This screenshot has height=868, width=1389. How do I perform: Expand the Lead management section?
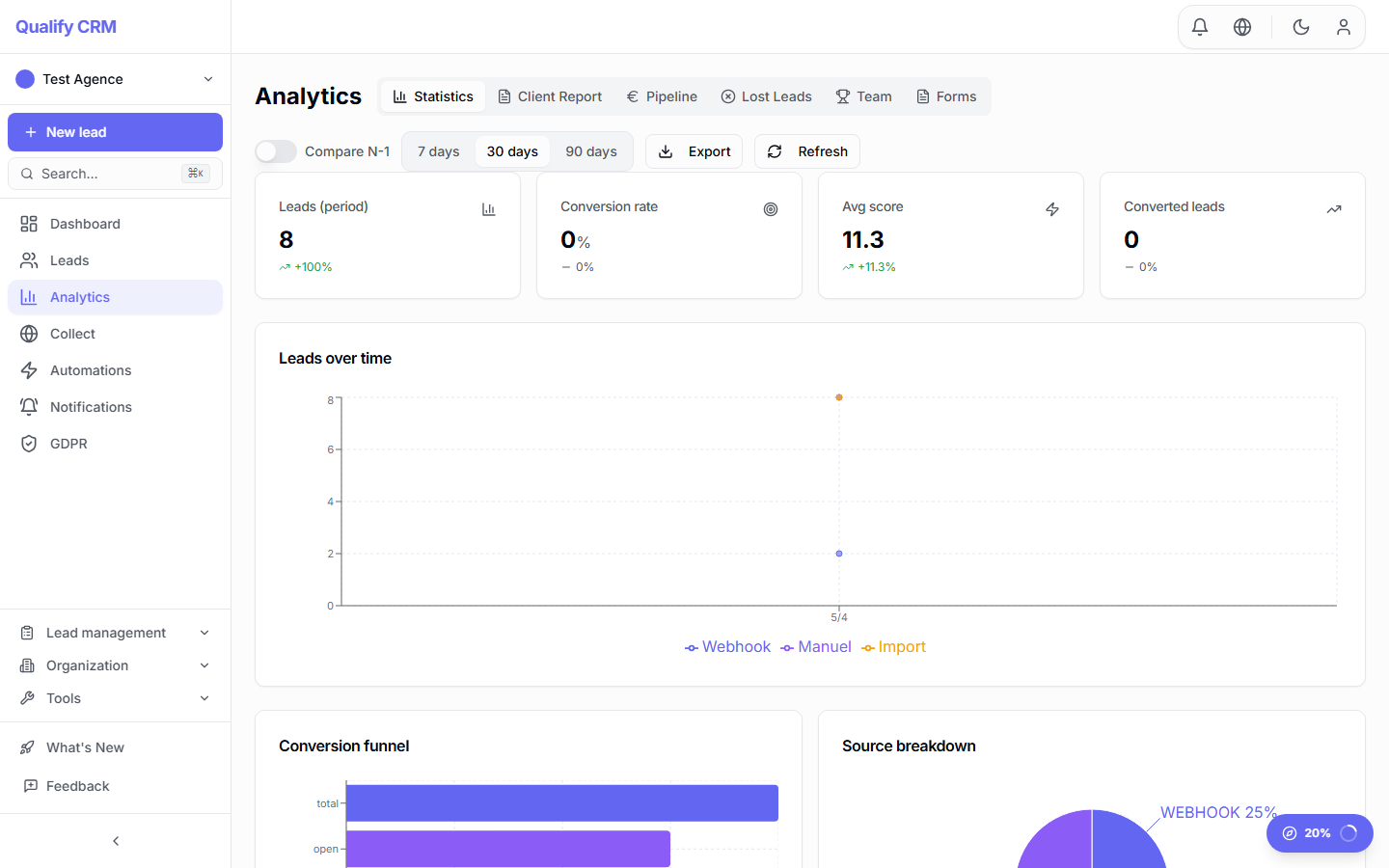coord(106,632)
